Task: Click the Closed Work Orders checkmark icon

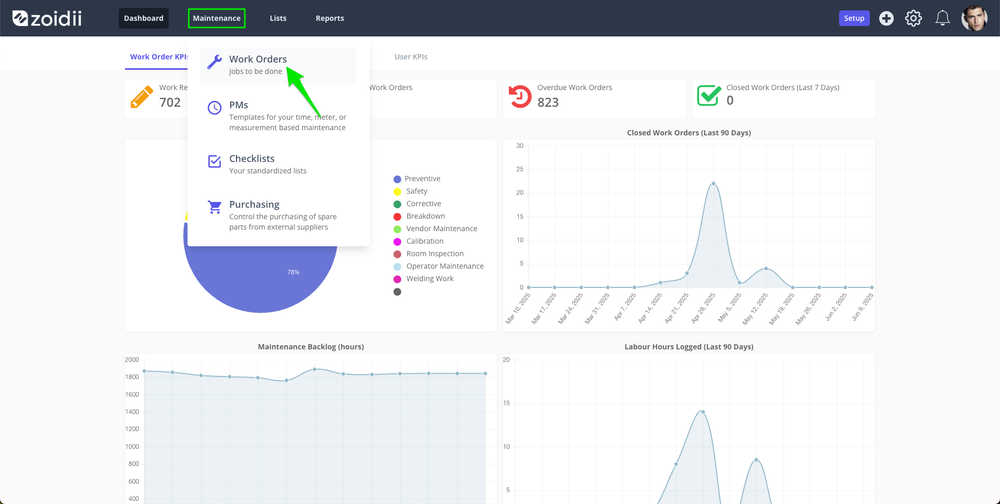Action: 709,96
